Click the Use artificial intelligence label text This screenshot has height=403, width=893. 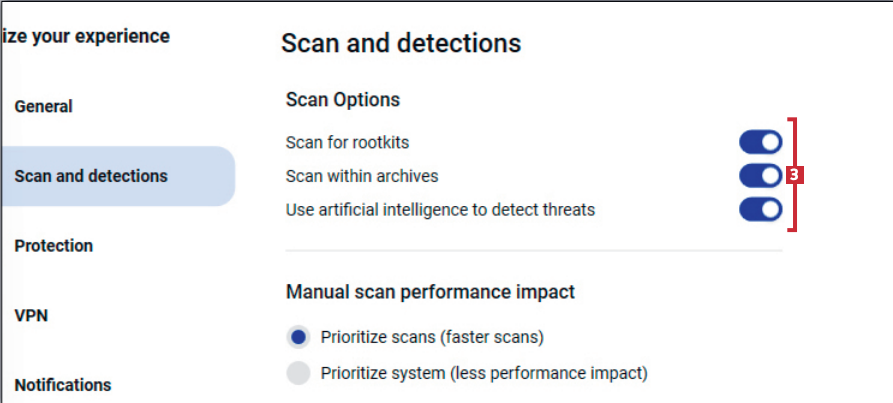(x=440, y=210)
